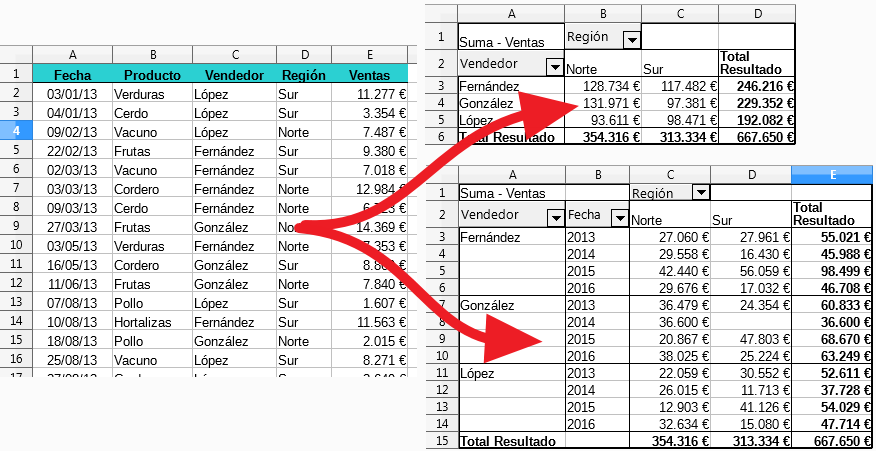Click the date cell 03/01/13
The image size is (876, 451).
72,94
